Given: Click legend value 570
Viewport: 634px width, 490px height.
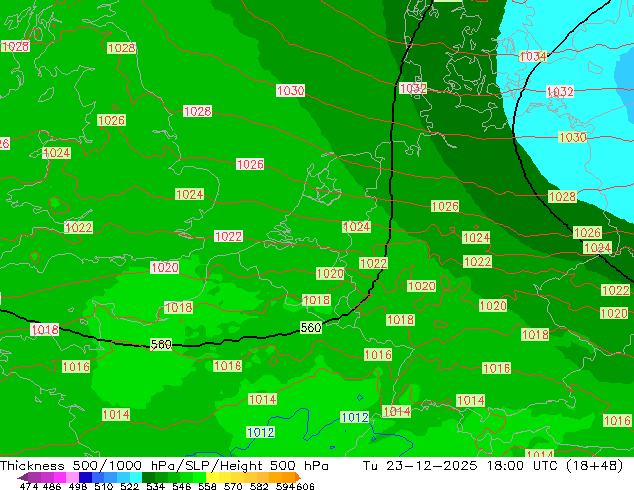Looking at the screenshot, I should 233,486.
